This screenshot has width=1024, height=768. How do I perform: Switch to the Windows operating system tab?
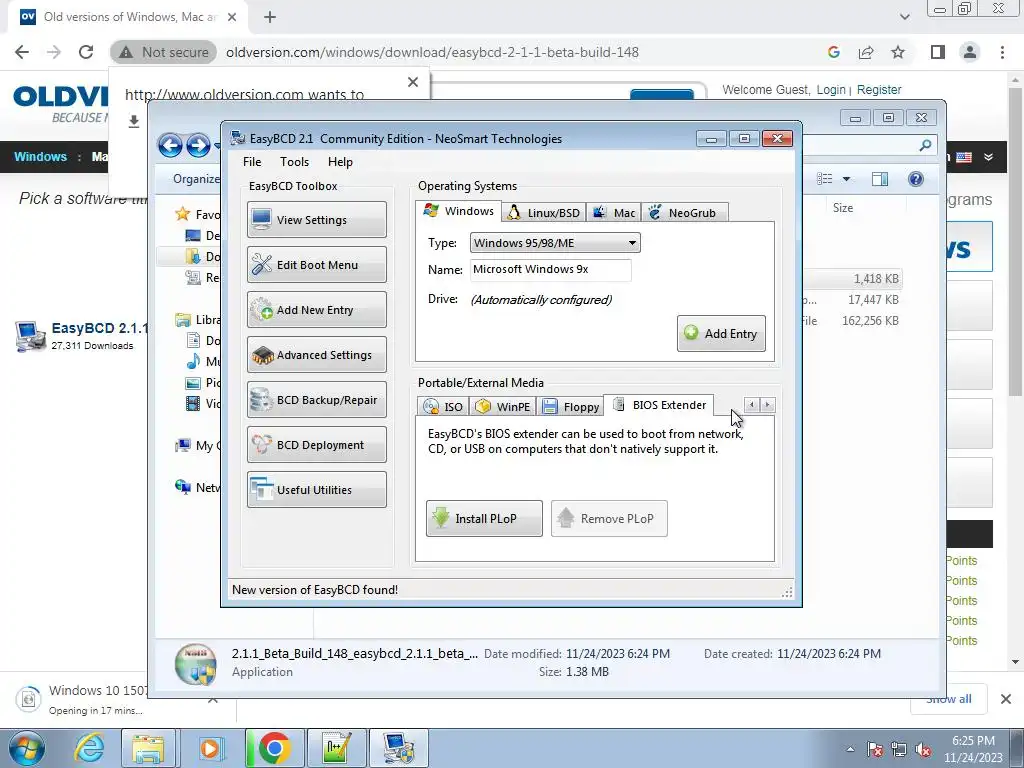pos(458,211)
